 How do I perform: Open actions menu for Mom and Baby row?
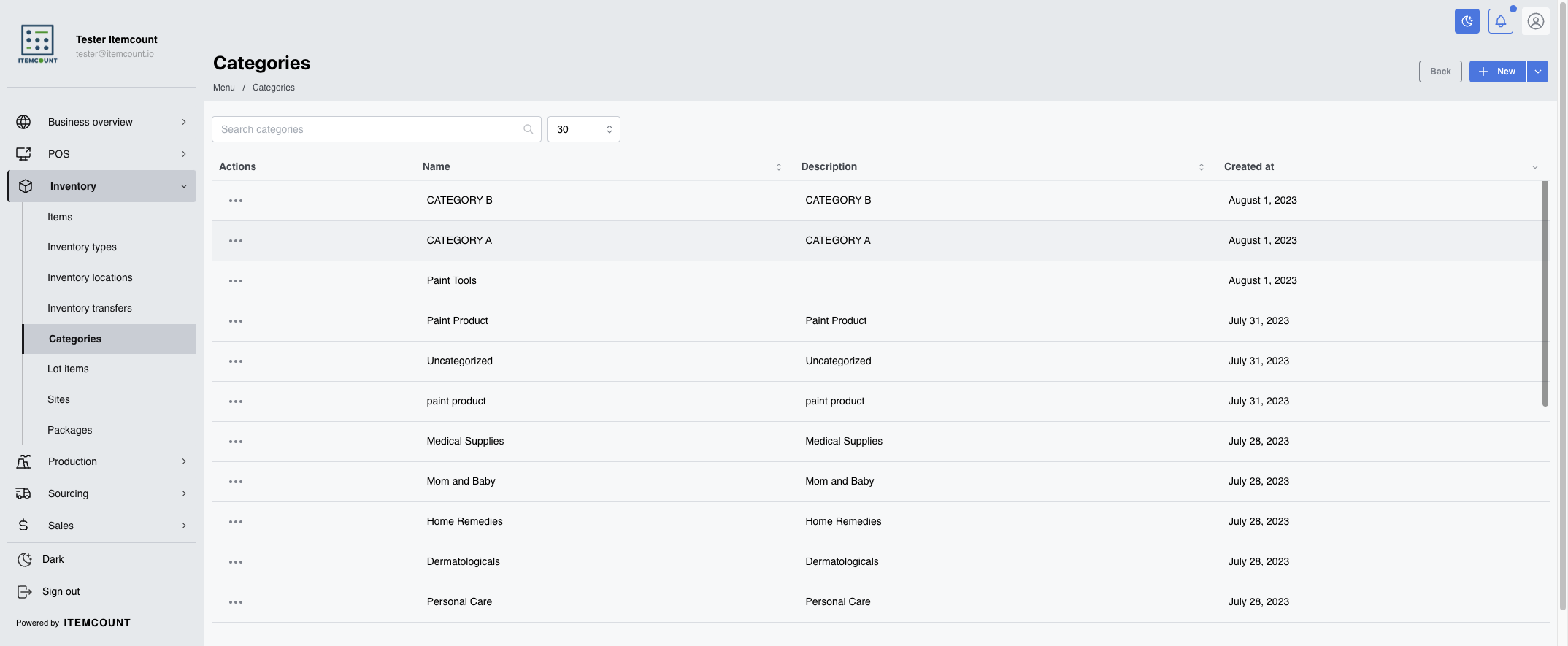click(236, 482)
